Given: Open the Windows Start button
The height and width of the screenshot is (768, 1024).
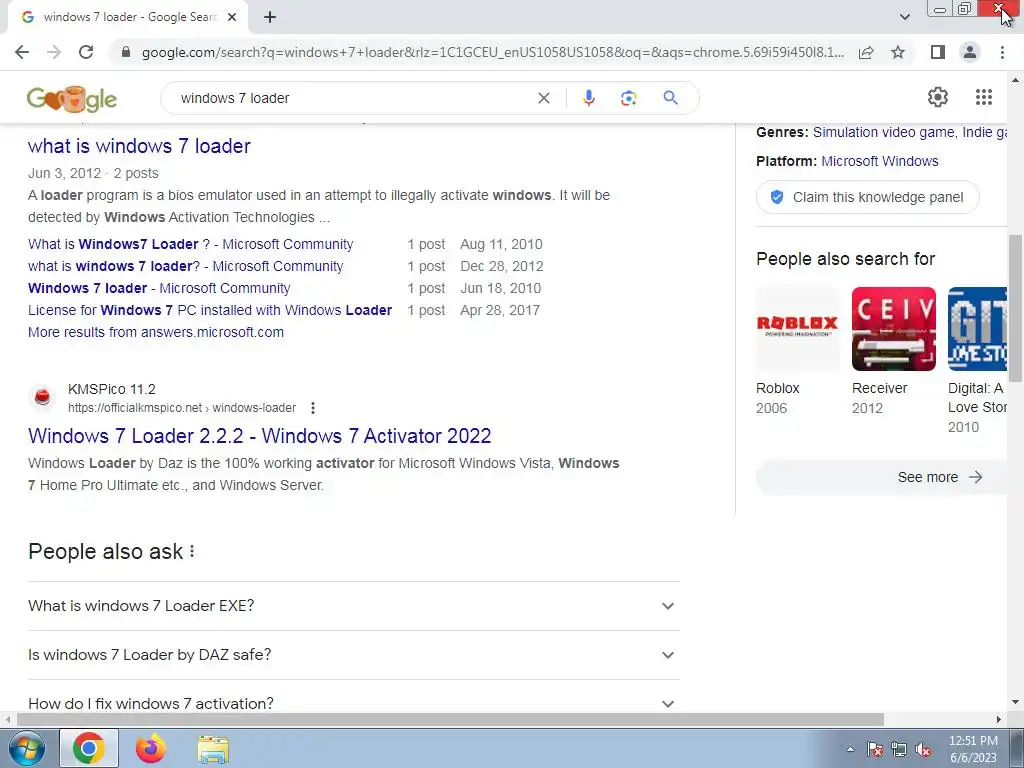Looking at the screenshot, I should pyautogui.click(x=27, y=748).
